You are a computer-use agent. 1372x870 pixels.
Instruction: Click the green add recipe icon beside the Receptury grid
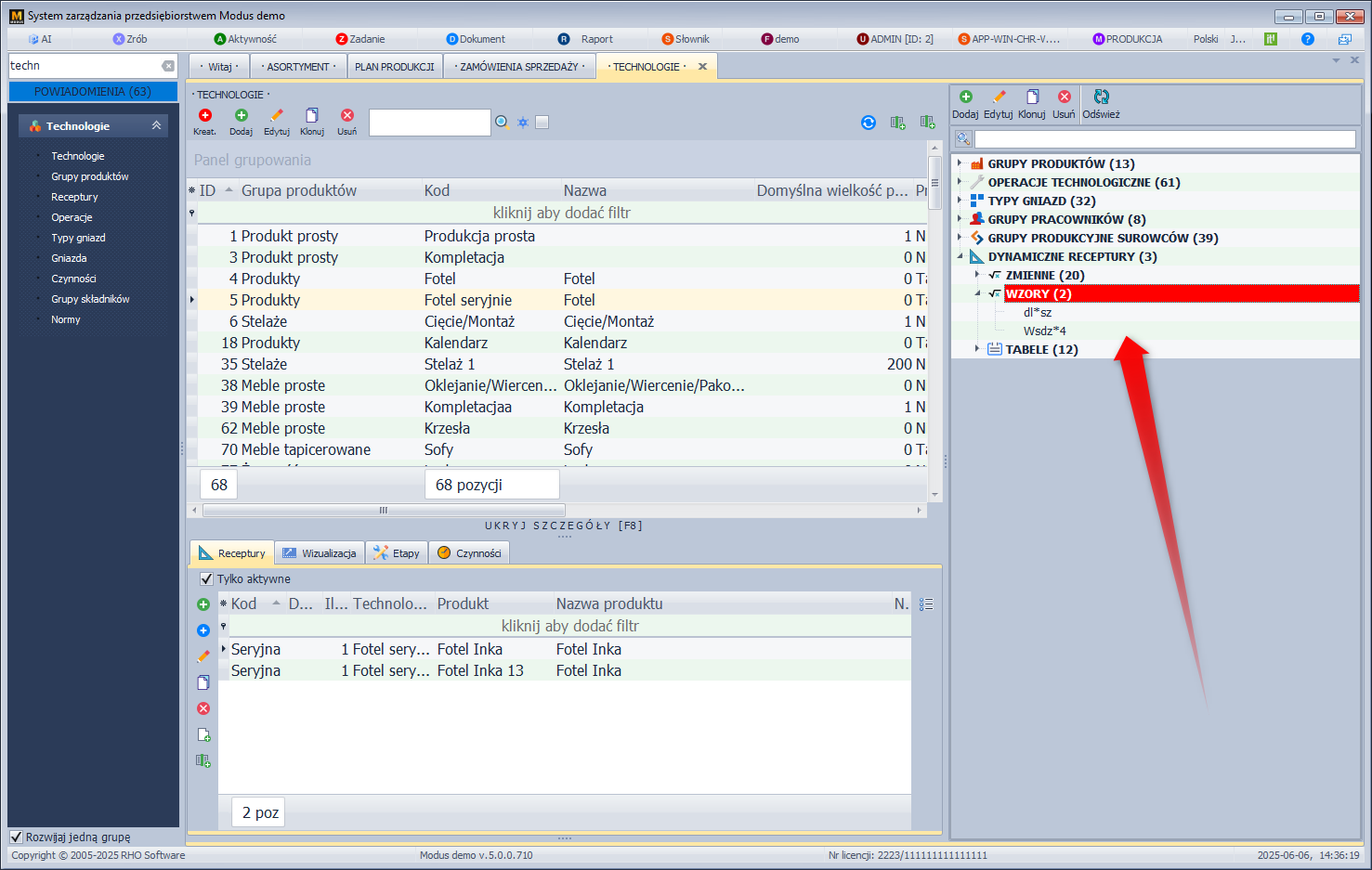(203, 604)
